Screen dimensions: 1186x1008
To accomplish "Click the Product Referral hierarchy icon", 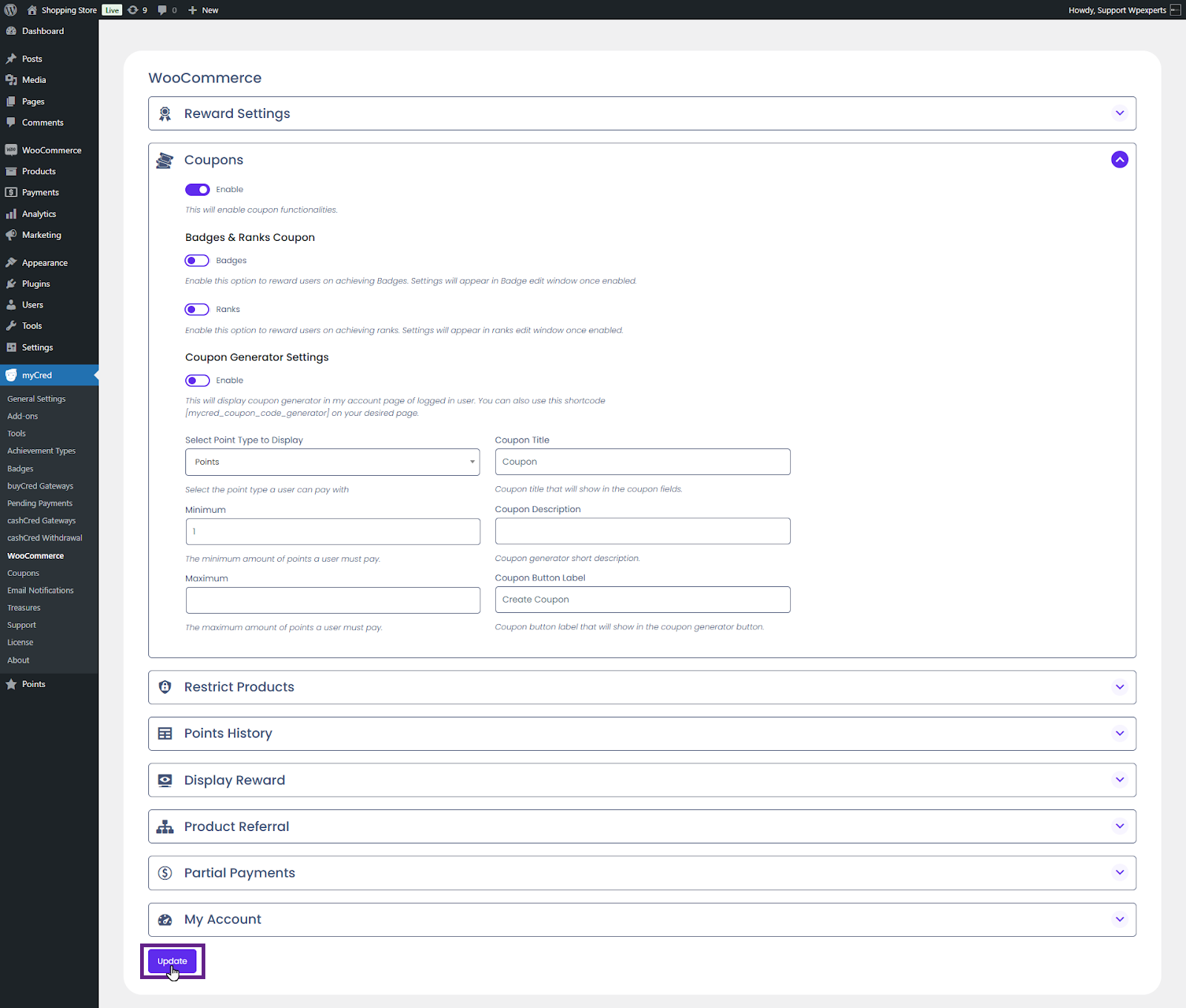I will point(165,826).
